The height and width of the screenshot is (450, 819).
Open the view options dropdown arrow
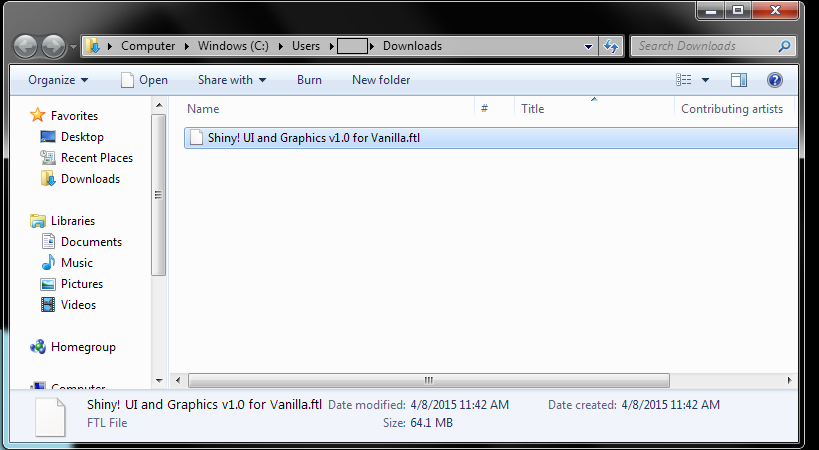705,80
